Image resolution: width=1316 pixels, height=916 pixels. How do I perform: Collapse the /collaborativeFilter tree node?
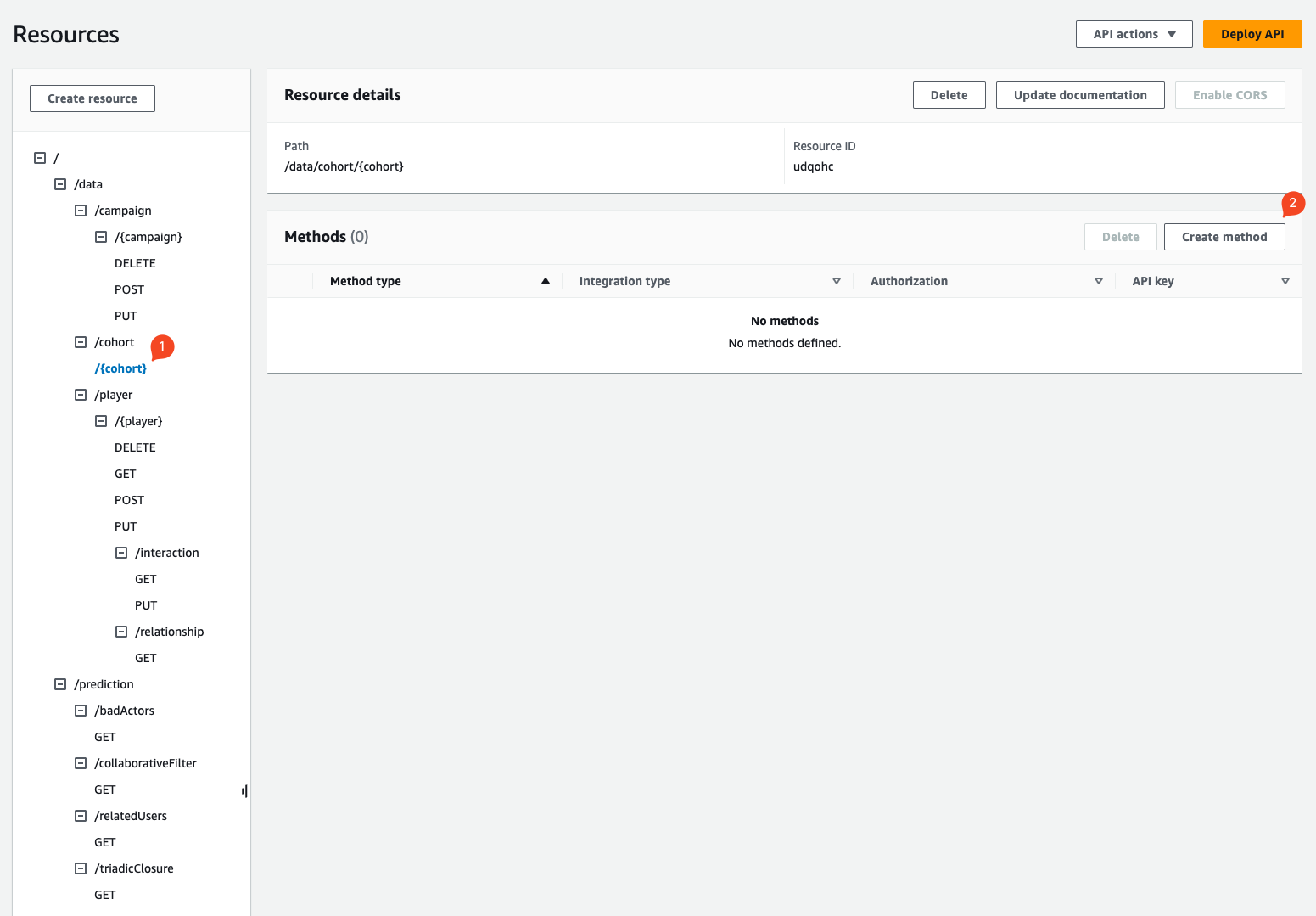coord(81,763)
